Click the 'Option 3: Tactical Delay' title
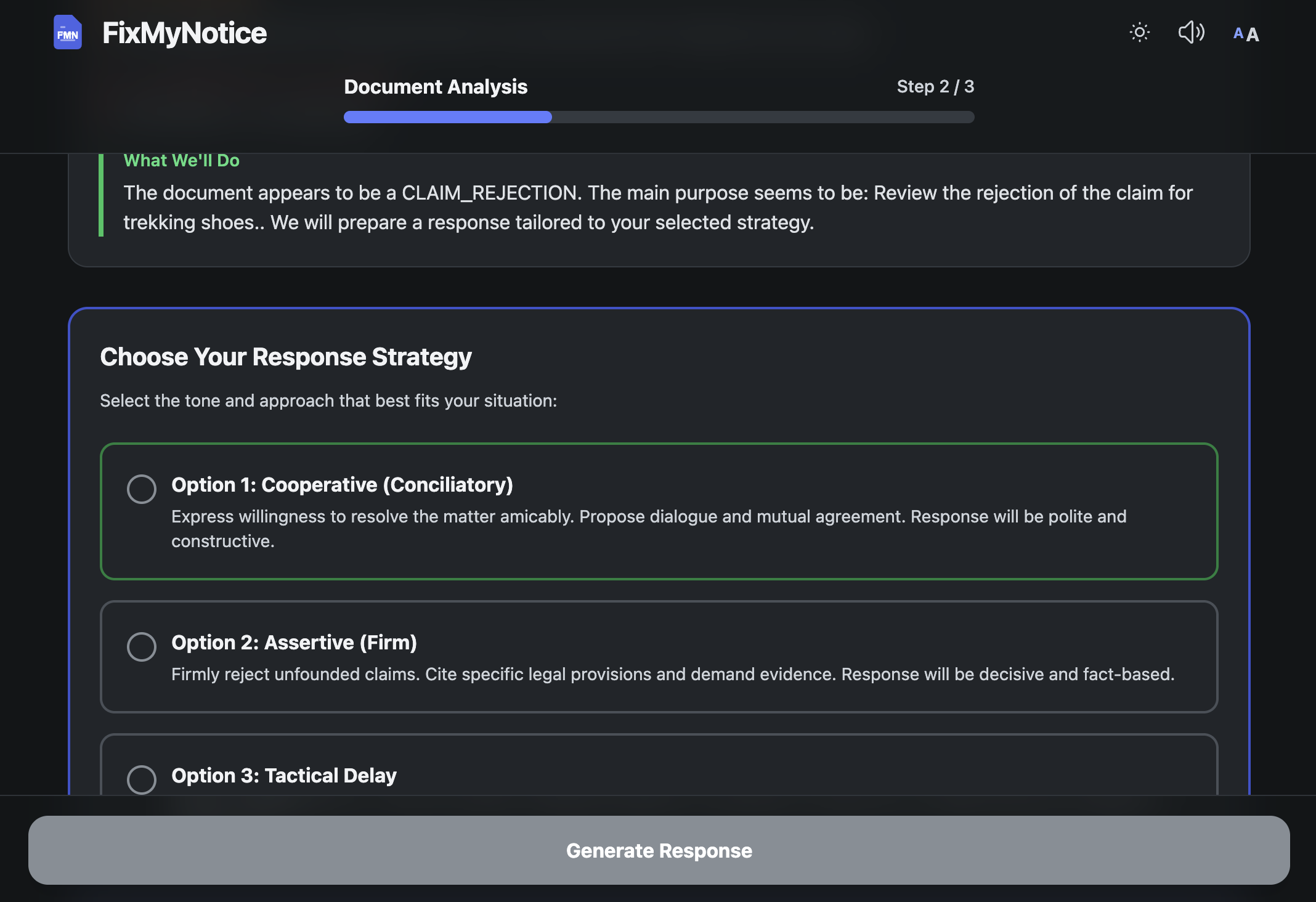The width and height of the screenshot is (1316, 902). point(283,776)
